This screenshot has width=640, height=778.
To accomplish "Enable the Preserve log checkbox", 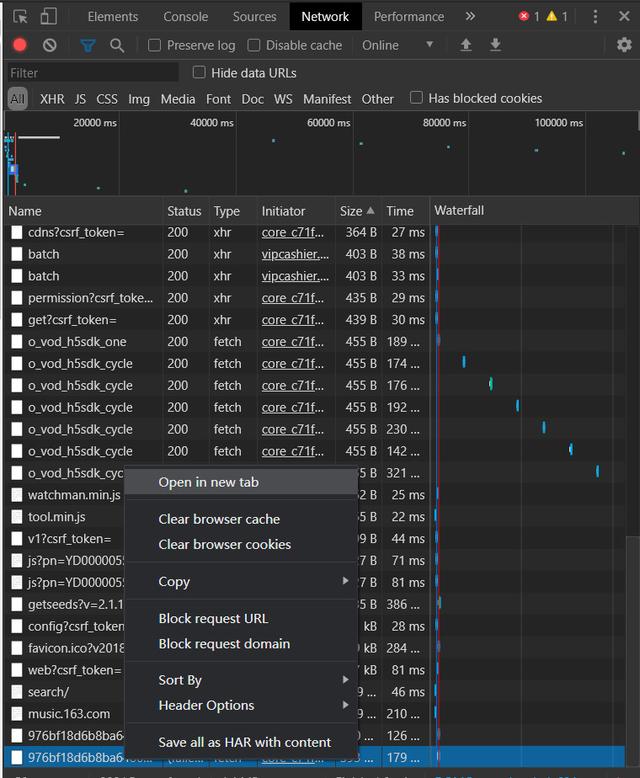I will click(155, 45).
